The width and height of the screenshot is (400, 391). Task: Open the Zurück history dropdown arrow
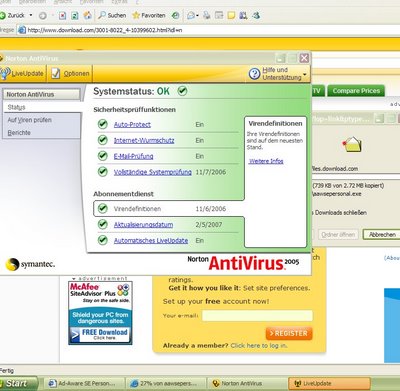[31, 15]
